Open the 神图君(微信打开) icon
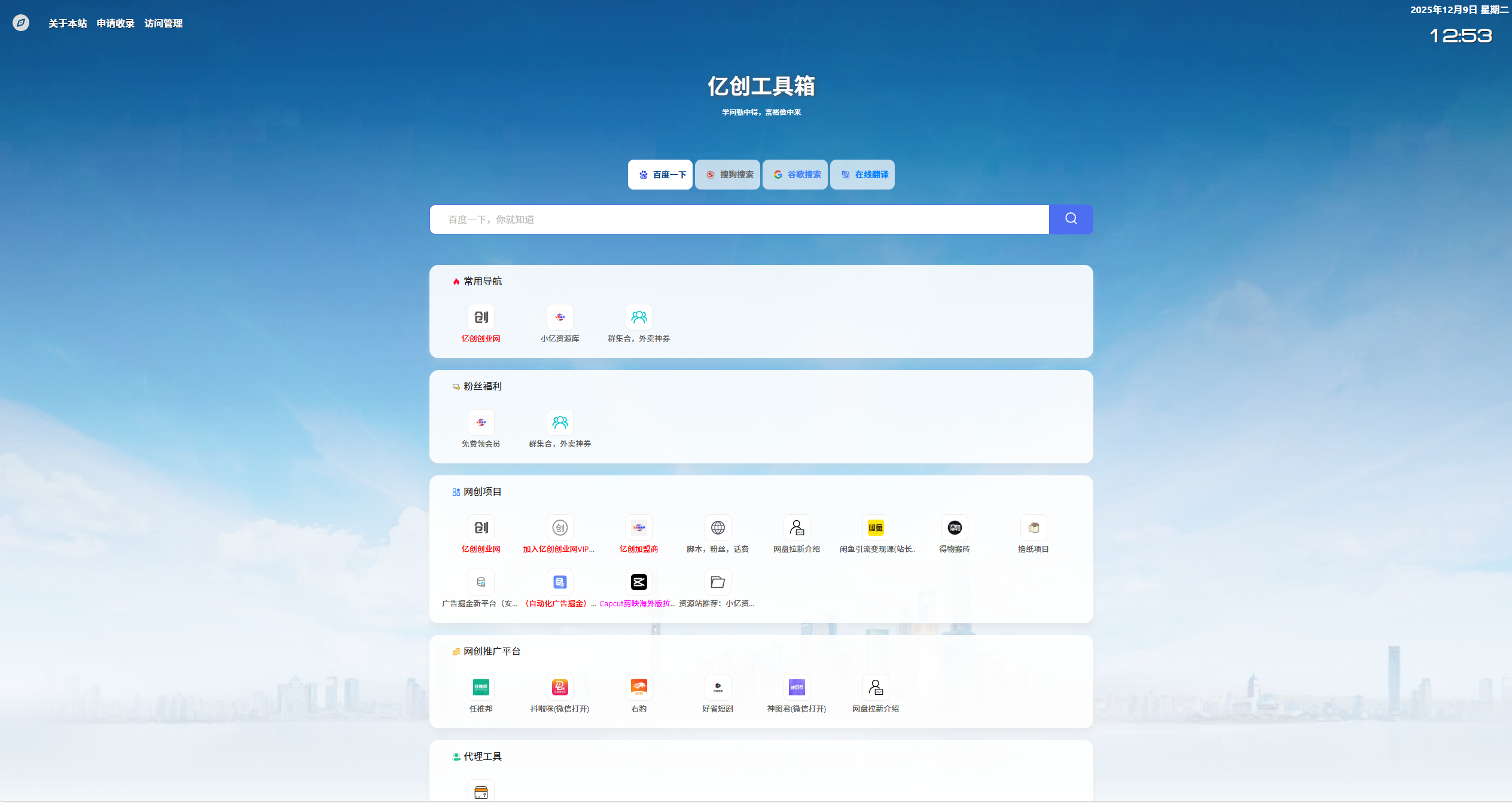Screen dimensions: 1512x803 [x=796, y=687]
